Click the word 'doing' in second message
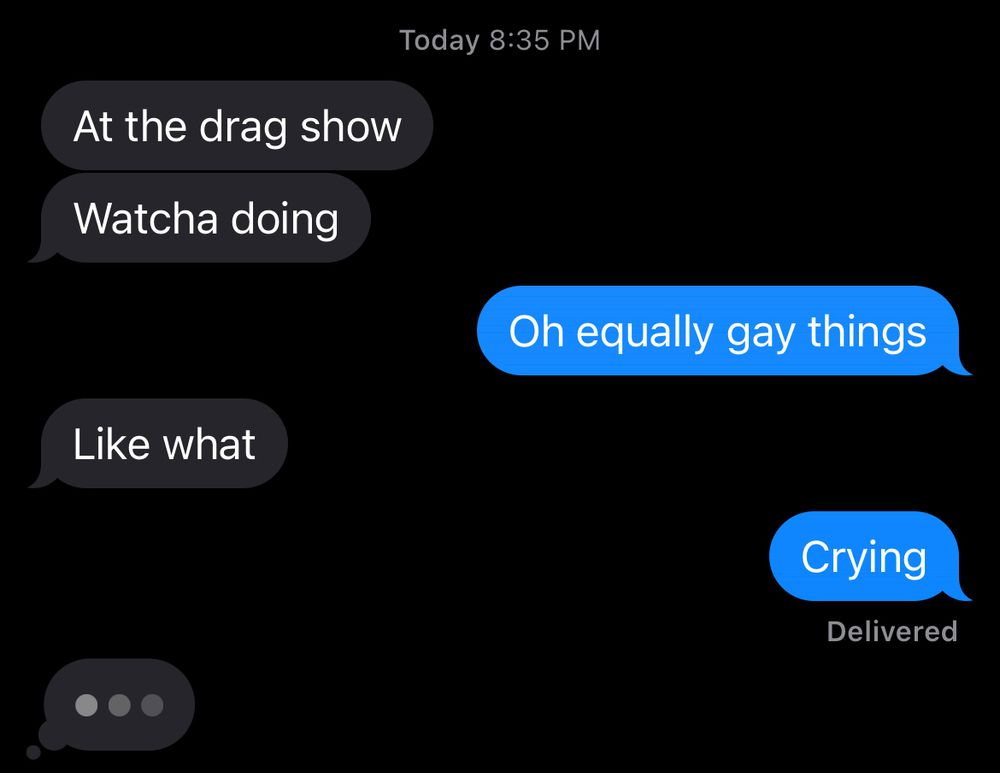This screenshot has height=773, width=1000. pyautogui.click(x=284, y=221)
